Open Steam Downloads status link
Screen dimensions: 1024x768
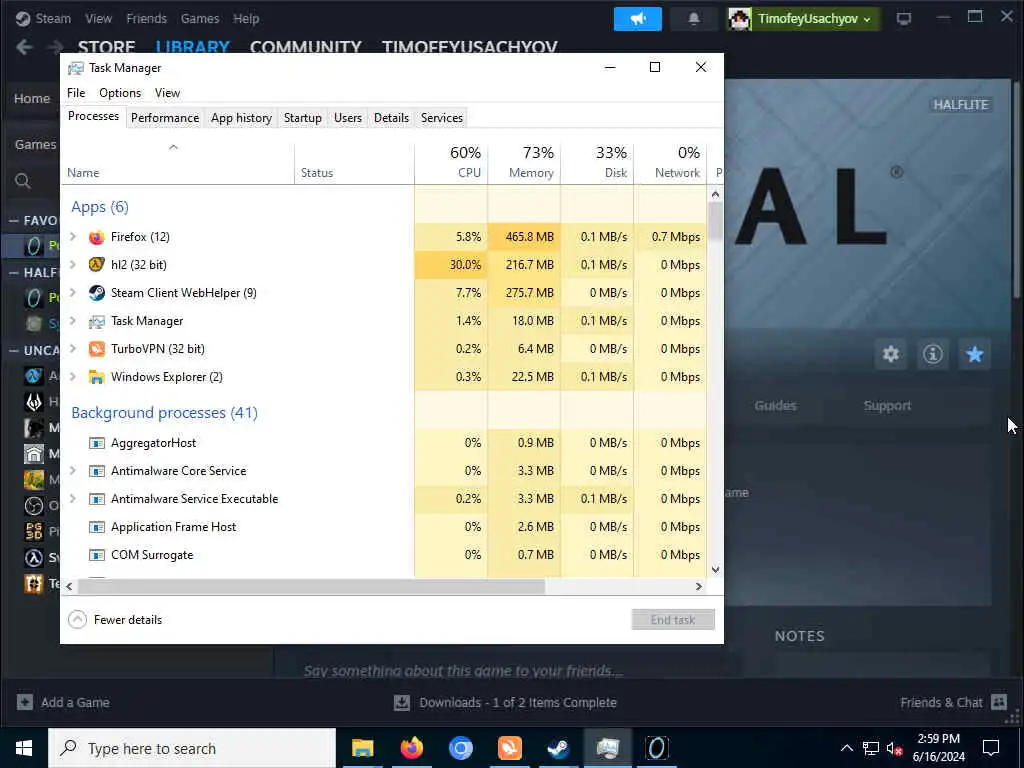(x=505, y=703)
